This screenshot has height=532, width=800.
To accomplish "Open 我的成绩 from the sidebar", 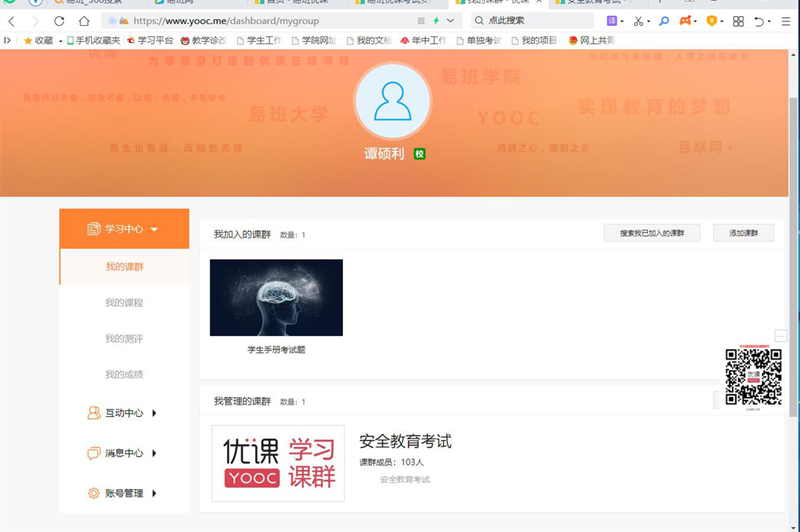I will (x=124, y=375).
